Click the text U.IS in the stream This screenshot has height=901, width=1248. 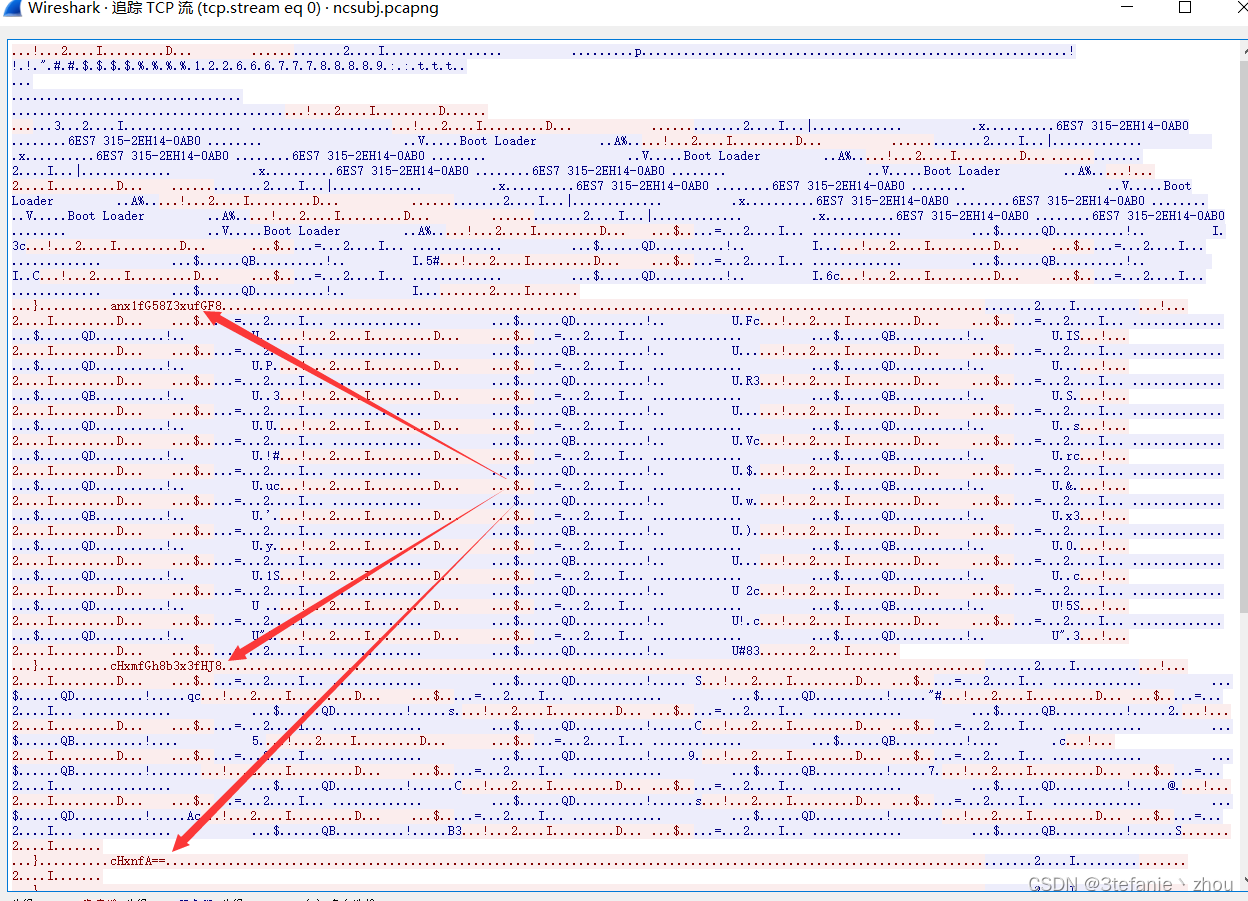[1066, 336]
